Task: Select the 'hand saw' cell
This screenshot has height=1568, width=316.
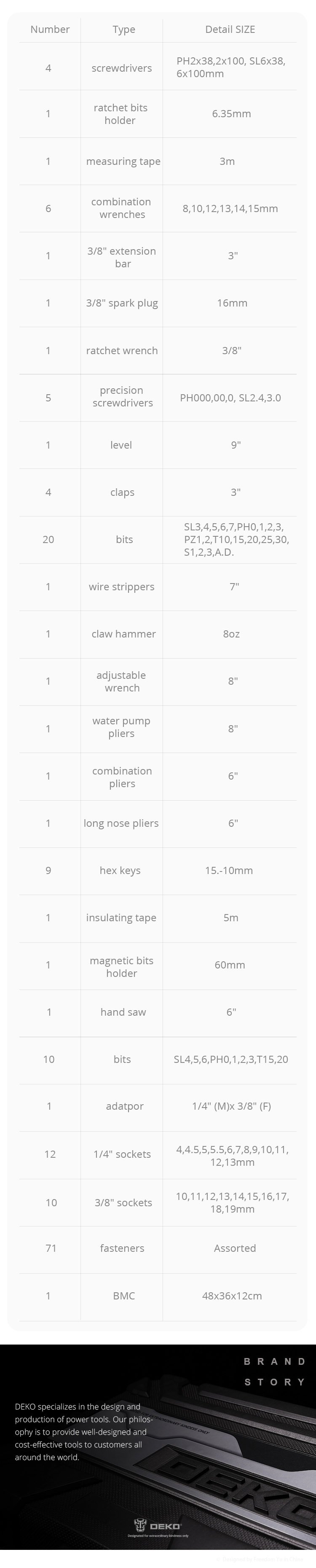Action: [123, 1012]
